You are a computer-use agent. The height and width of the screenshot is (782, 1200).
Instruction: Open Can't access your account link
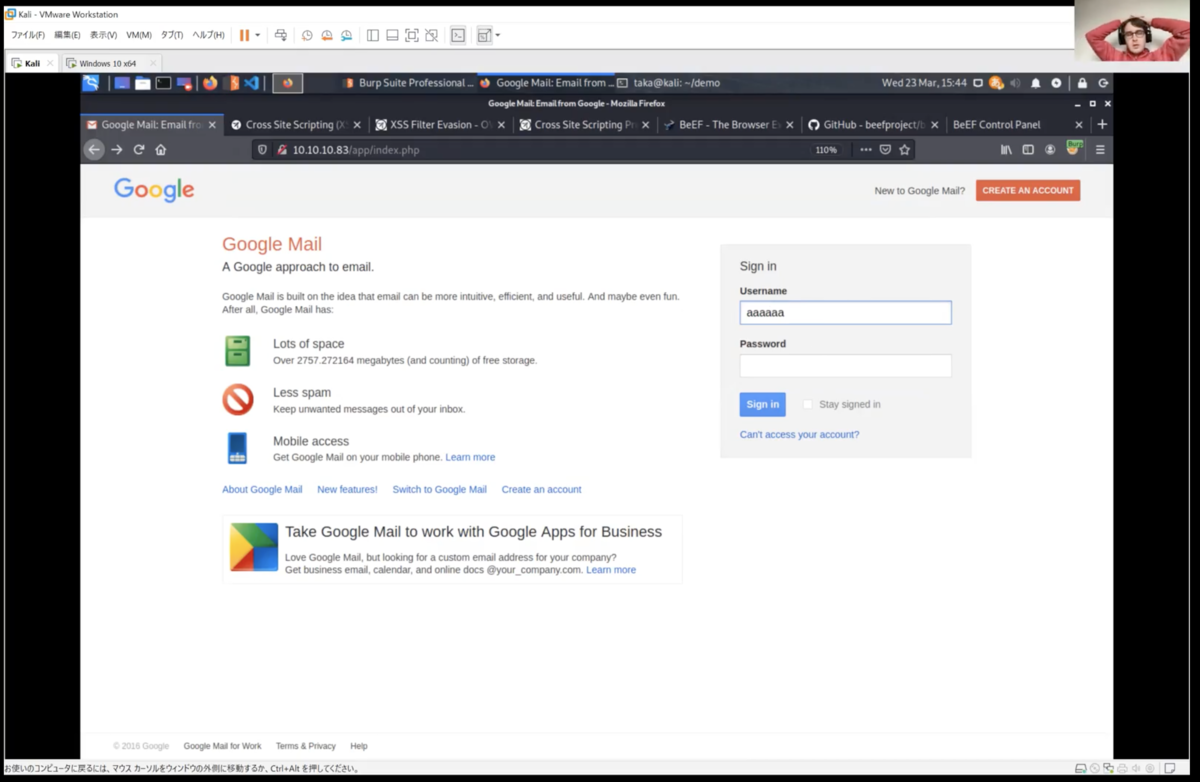[x=799, y=435]
